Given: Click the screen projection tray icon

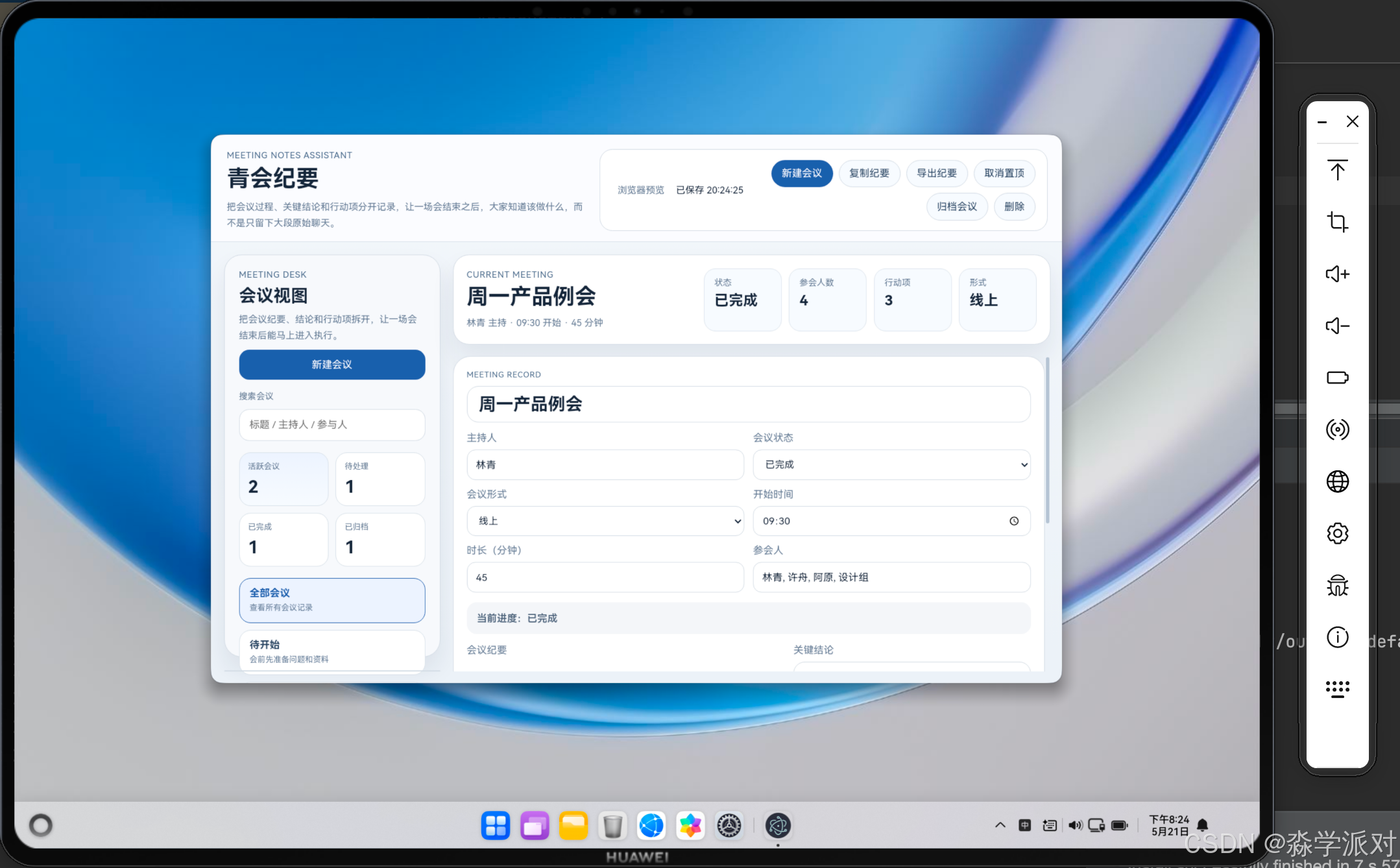Looking at the screenshot, I should point(1096,825).
